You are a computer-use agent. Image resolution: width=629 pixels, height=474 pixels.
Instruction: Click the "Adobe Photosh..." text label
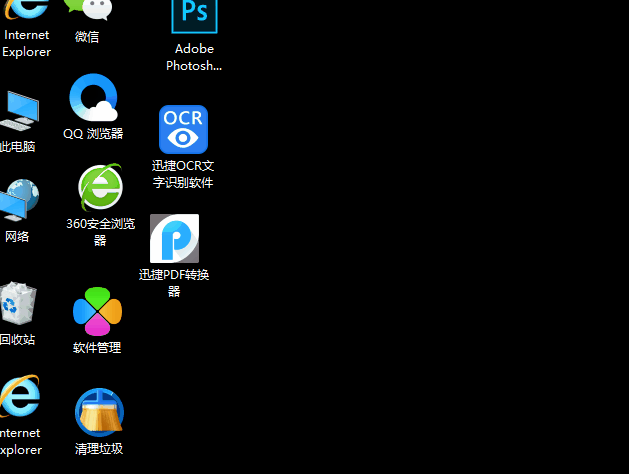pyautogui.click(x=194, y=57)
